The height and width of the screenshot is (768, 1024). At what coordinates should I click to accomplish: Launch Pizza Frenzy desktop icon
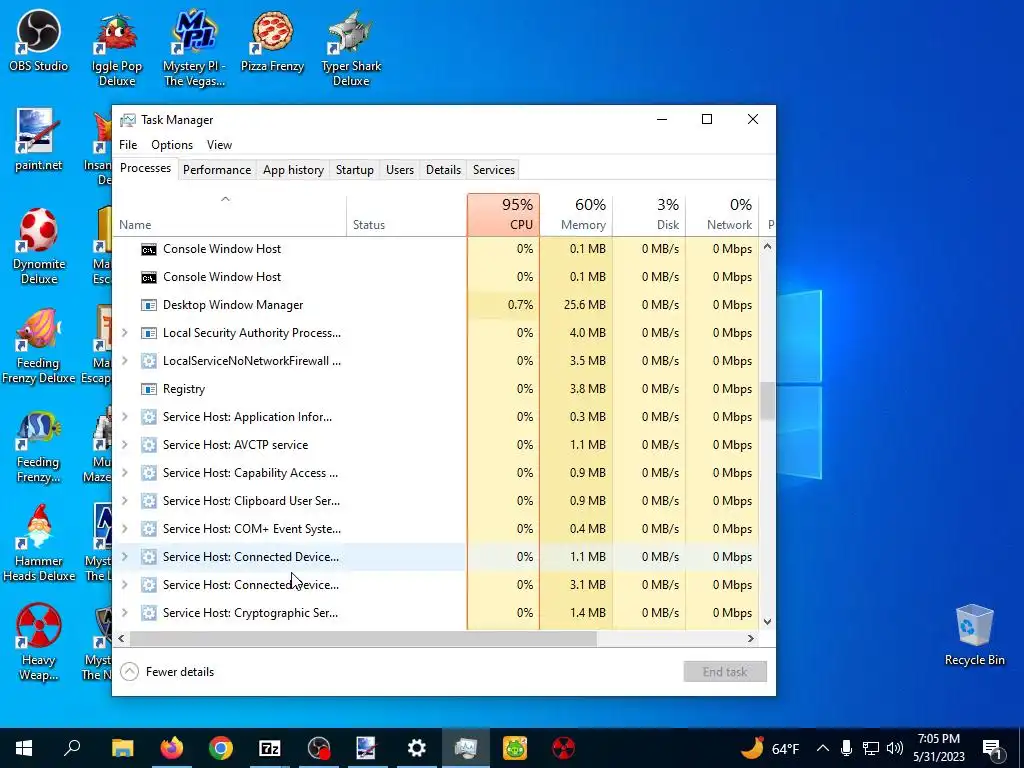click(x=272, y=40)
